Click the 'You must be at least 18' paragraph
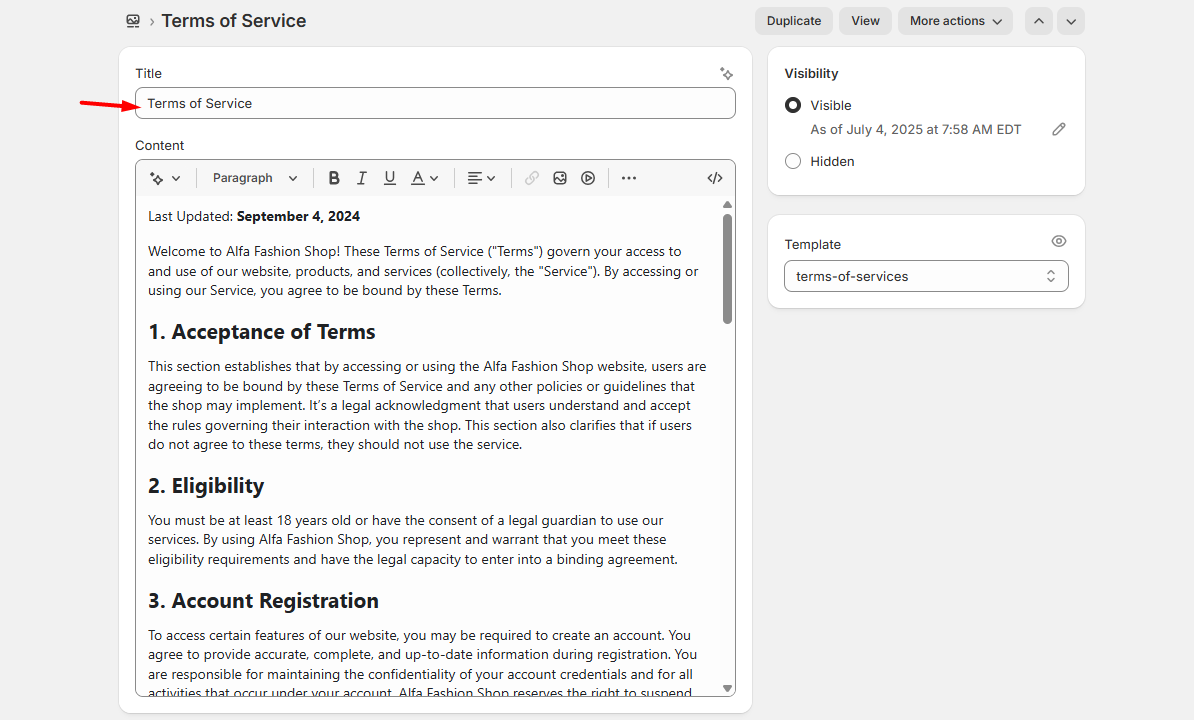The width and height of the screenshot is (1194, 720). click(x=413, y=540)
